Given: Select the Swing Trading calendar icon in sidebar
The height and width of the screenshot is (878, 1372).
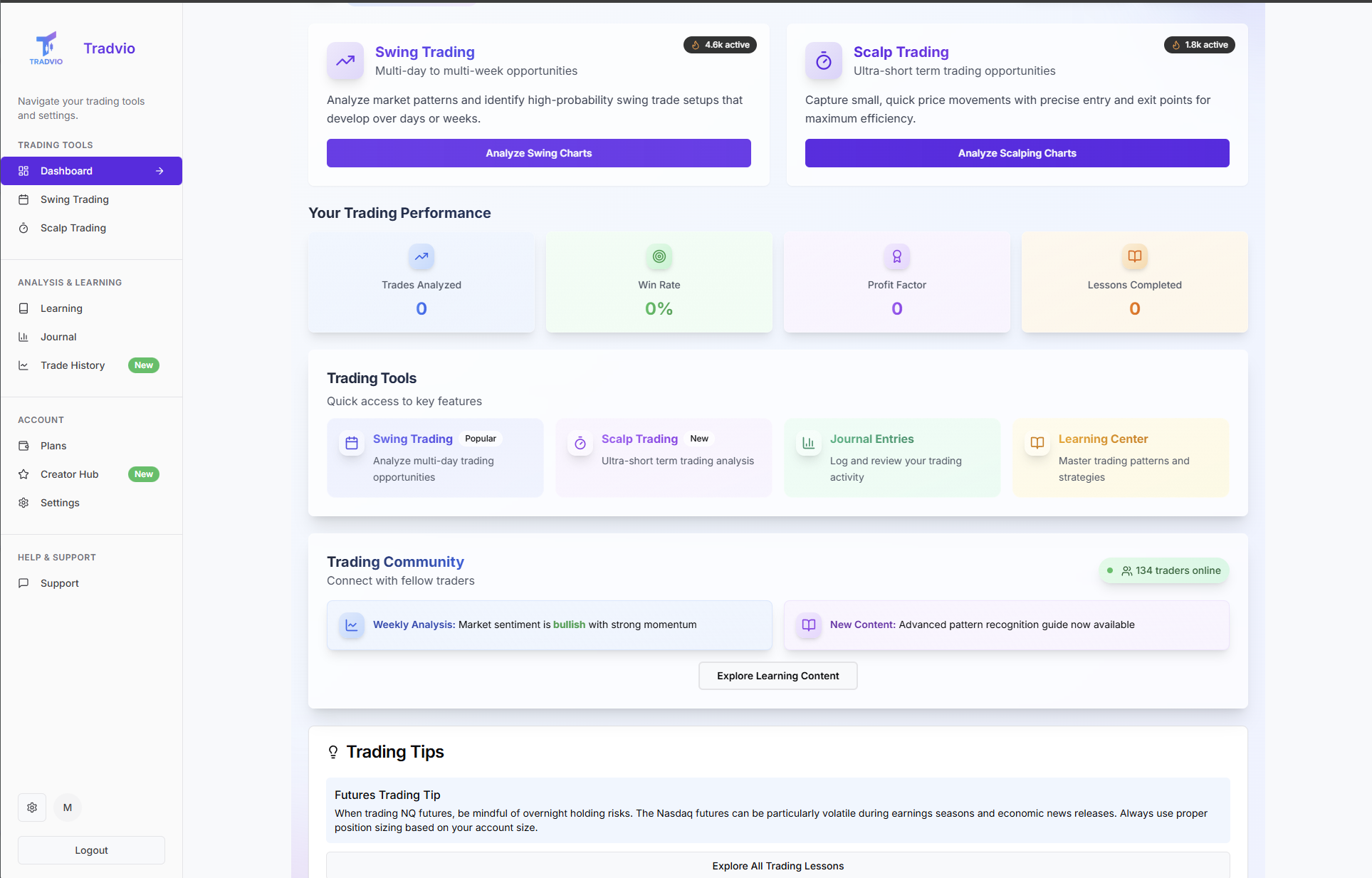Looking at the screenshot, I should (x=23, y=199).
